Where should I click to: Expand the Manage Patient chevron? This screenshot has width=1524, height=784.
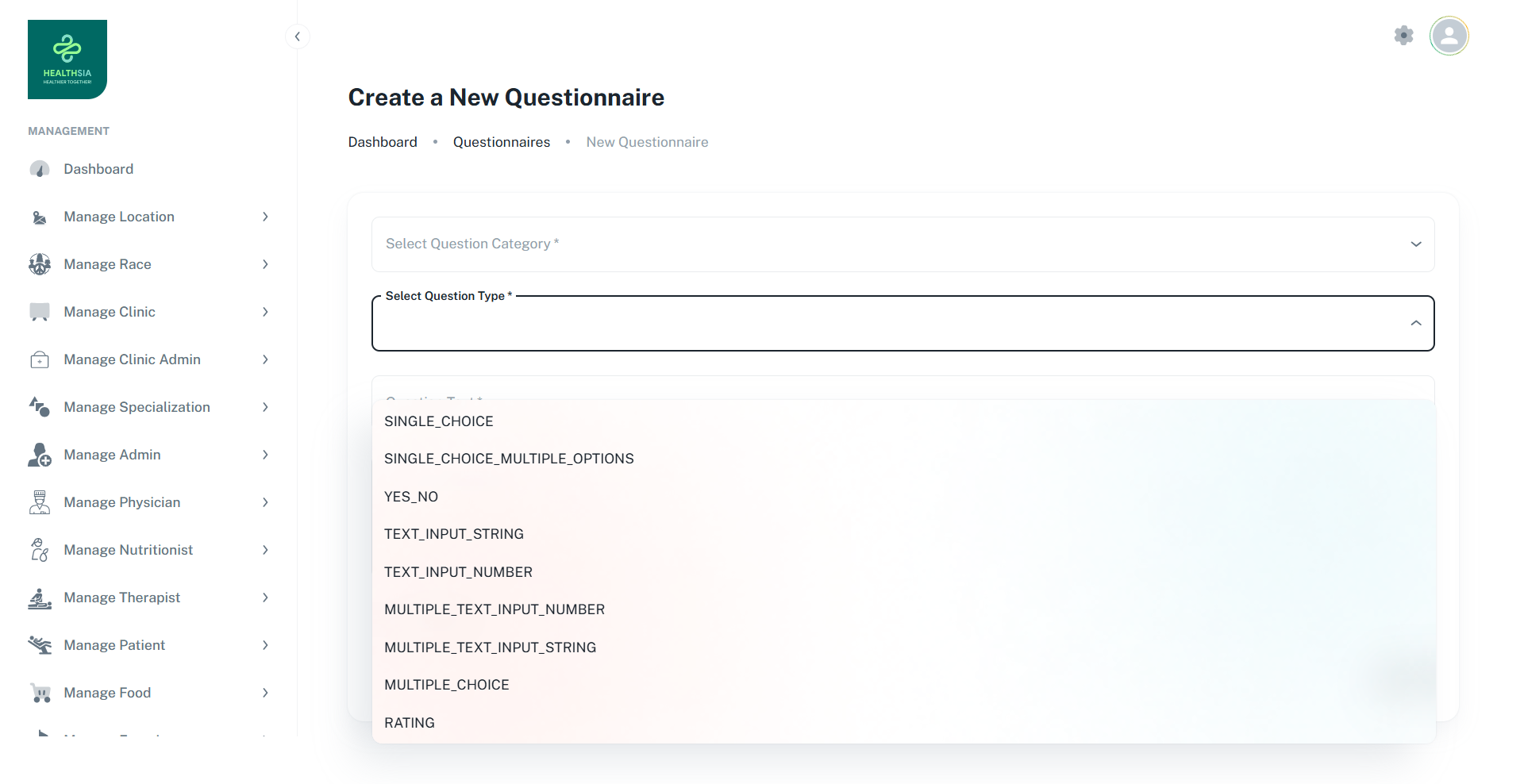[265, 645]
